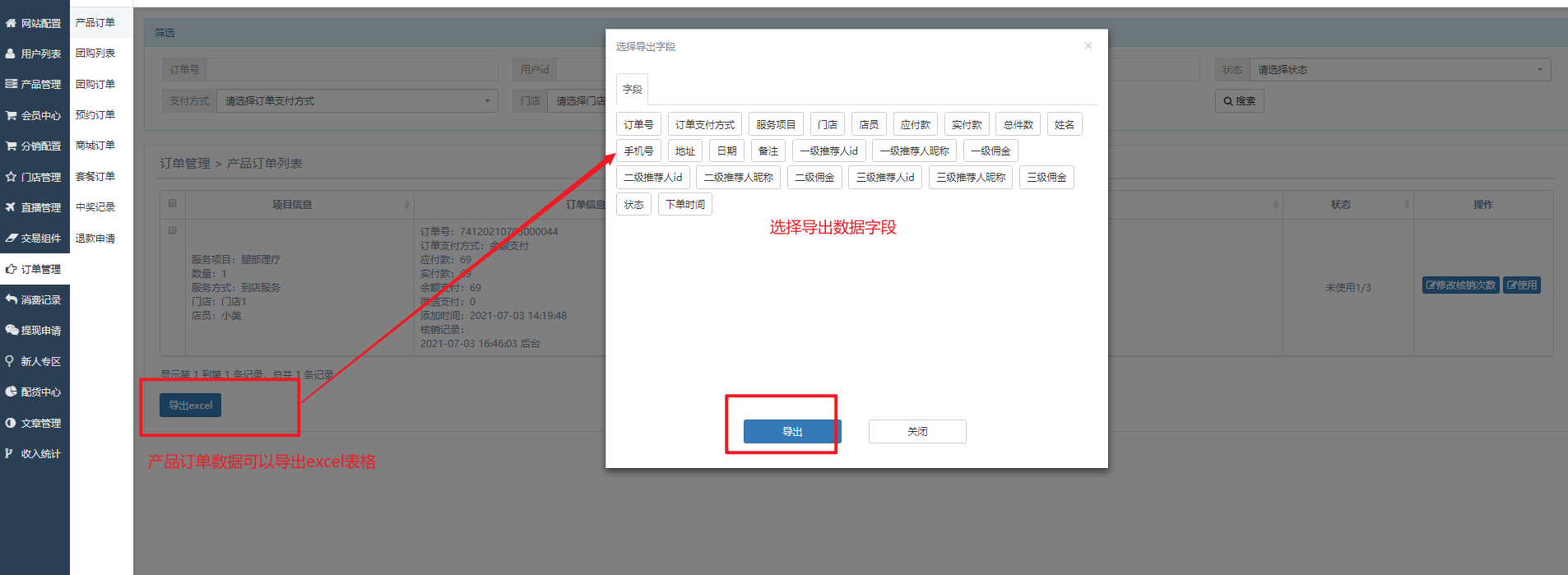Click the home icon beside 网站配置
This screenshot has width=1568, height=575.
pyautogui.click(x=11, y=23)
